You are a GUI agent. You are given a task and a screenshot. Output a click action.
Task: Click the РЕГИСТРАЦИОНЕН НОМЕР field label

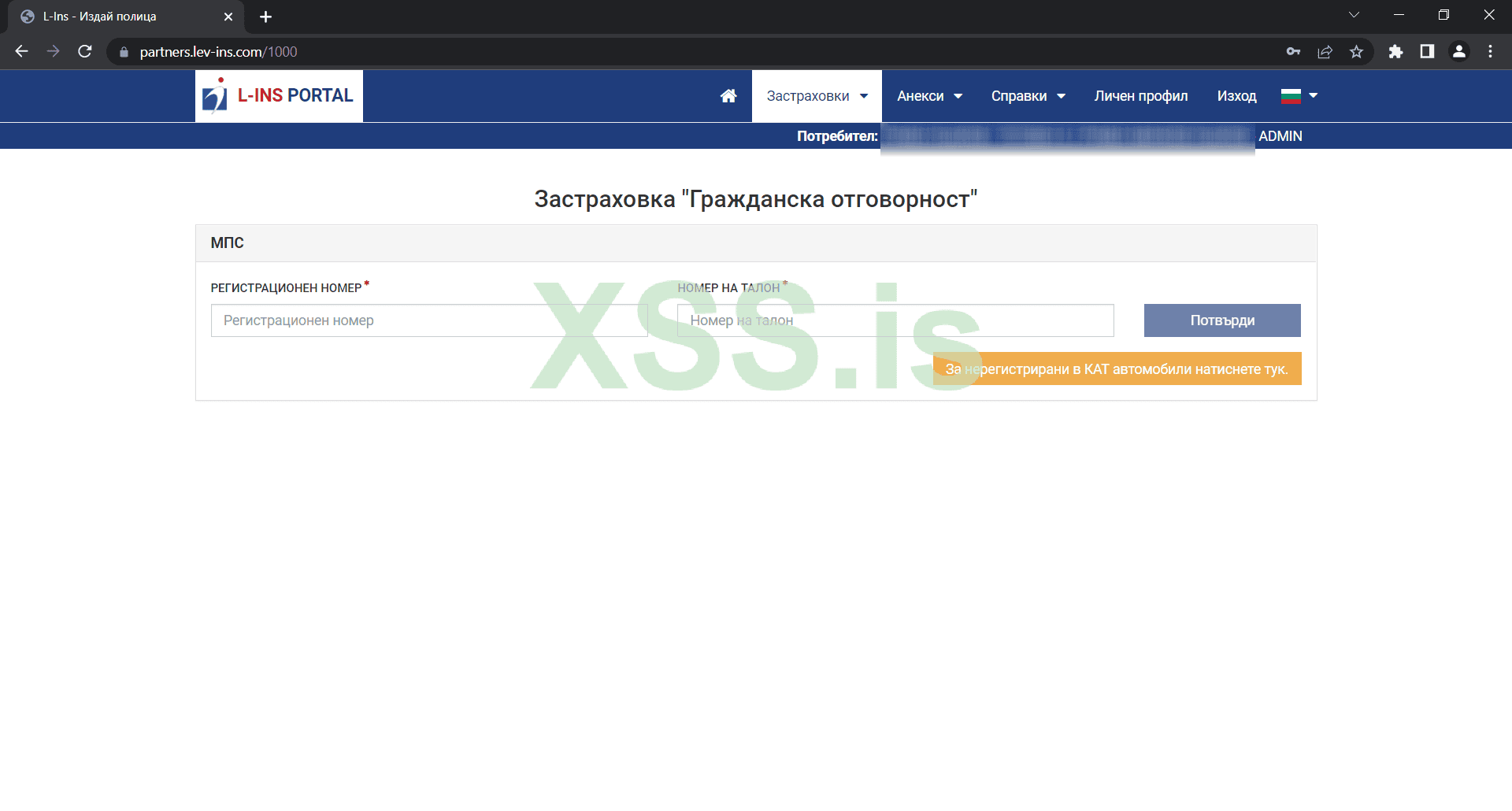point(286,288)
